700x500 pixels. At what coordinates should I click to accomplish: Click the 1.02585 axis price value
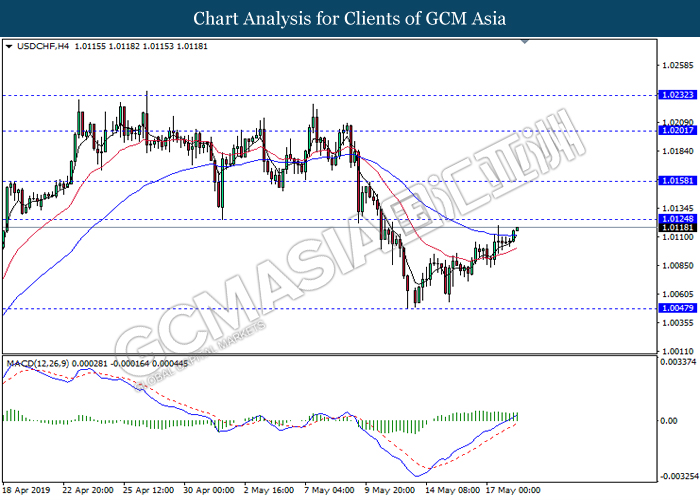(678, 66)
